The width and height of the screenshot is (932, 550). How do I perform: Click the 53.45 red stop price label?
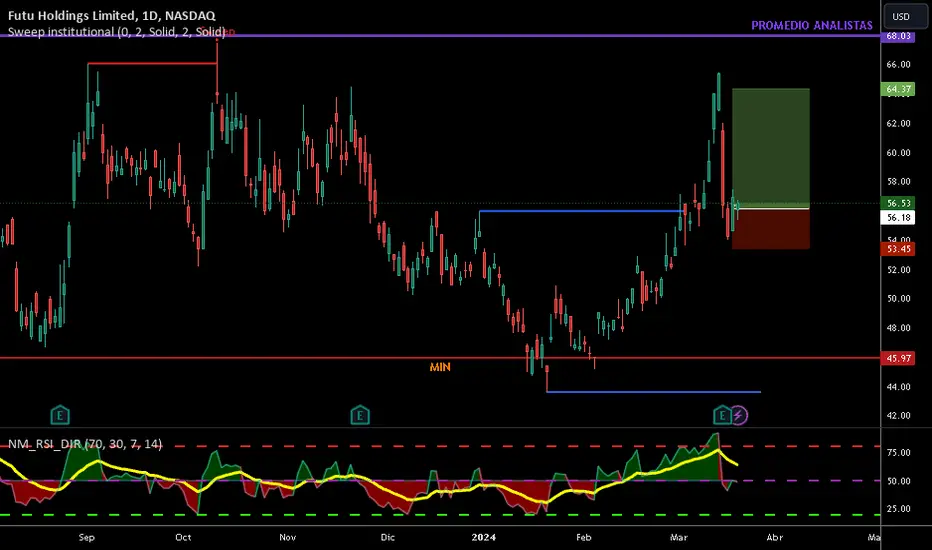point(899,249)
